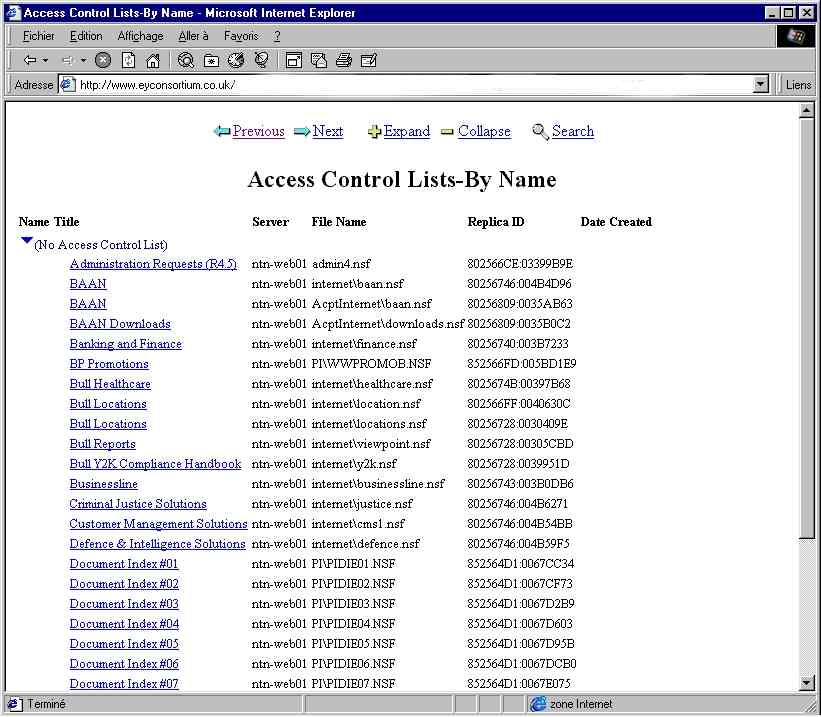This screenshot has height=717, width=821.
Task: Click the Back arrow toolbar button
Action: coord(30,60)
